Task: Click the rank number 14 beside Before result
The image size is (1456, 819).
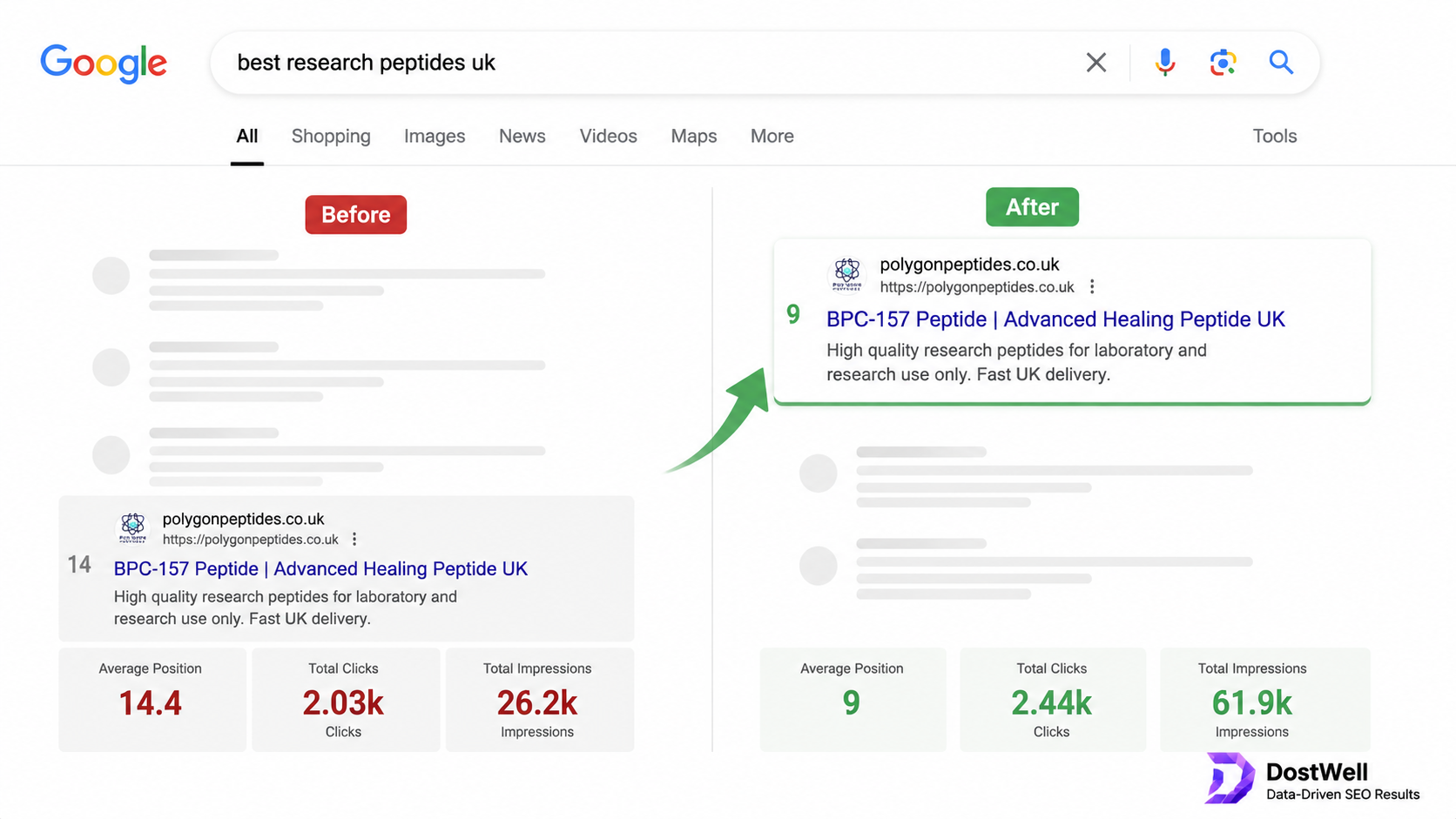Action: 79,565
